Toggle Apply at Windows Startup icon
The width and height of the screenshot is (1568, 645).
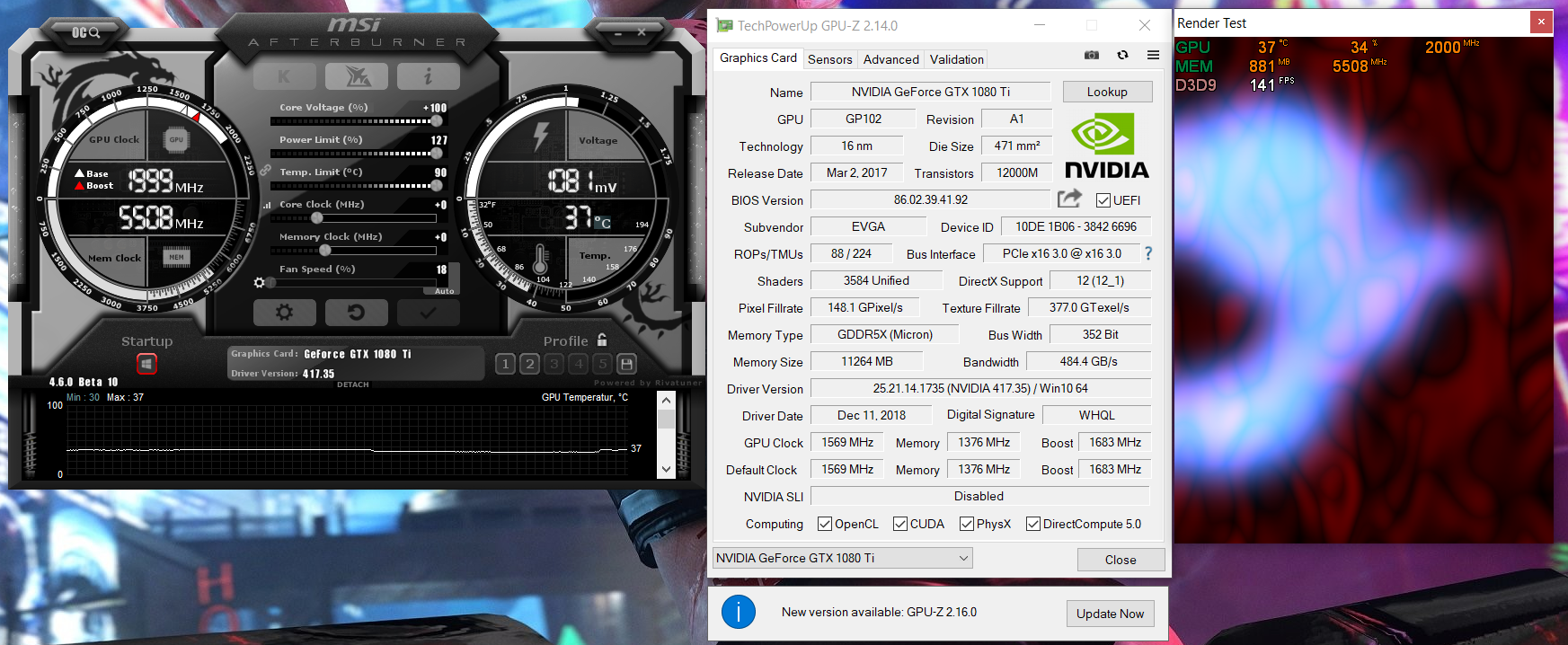coord(146,364)
